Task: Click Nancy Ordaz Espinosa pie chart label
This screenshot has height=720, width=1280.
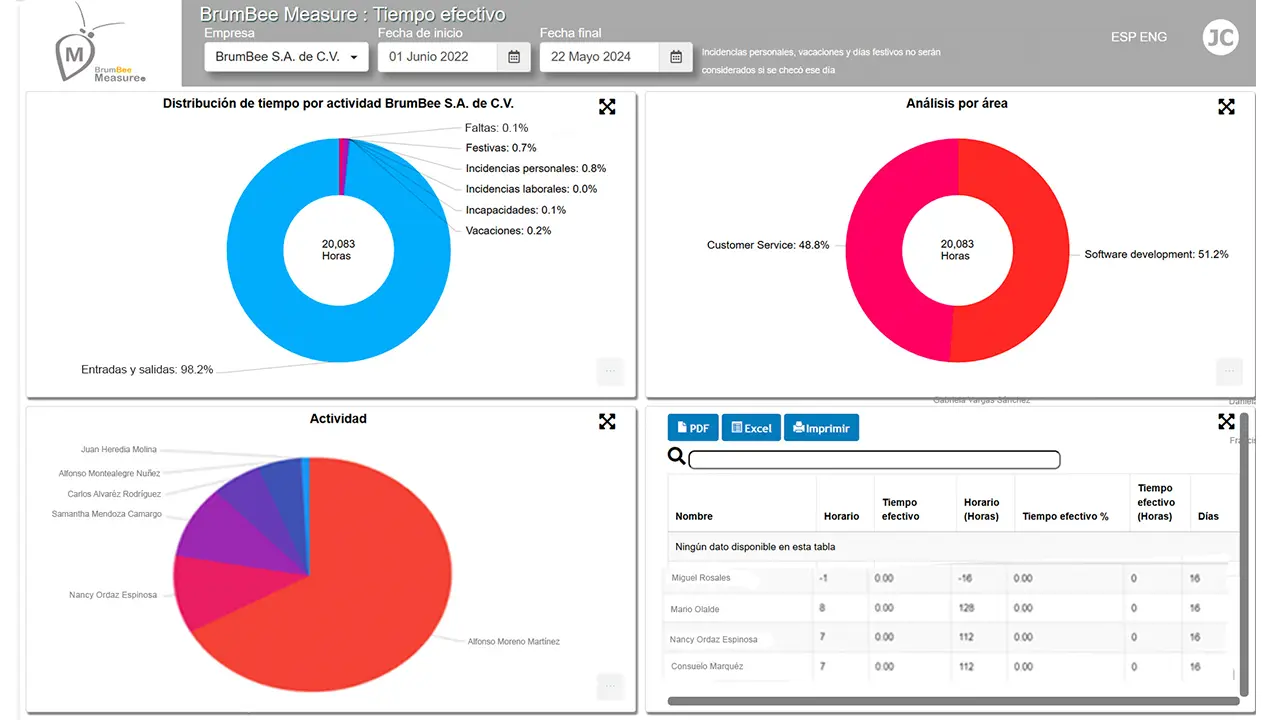Action: (113, 595)
